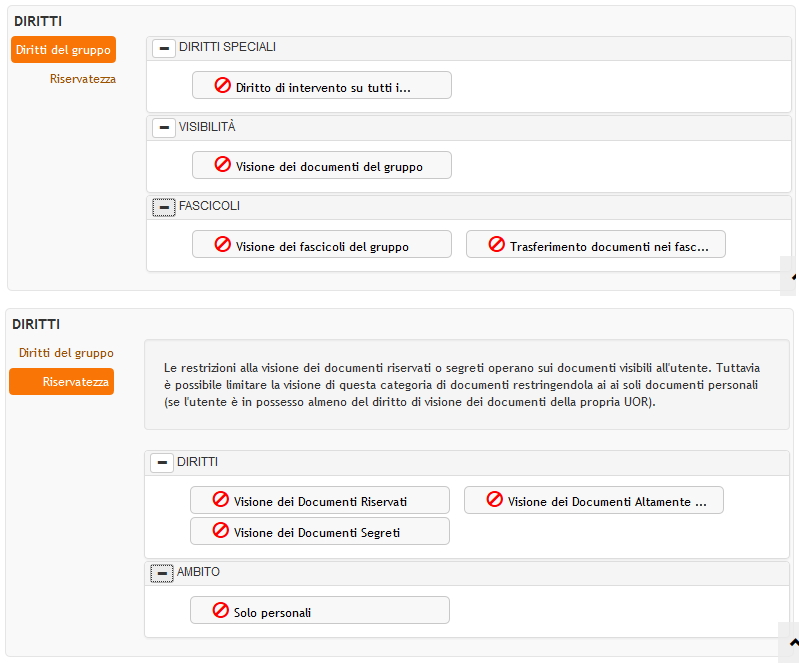Viewport: 799px width, 664px height.
Task: Click the up arrow beside the FASCICOLI section
Action: coord(791,276)
